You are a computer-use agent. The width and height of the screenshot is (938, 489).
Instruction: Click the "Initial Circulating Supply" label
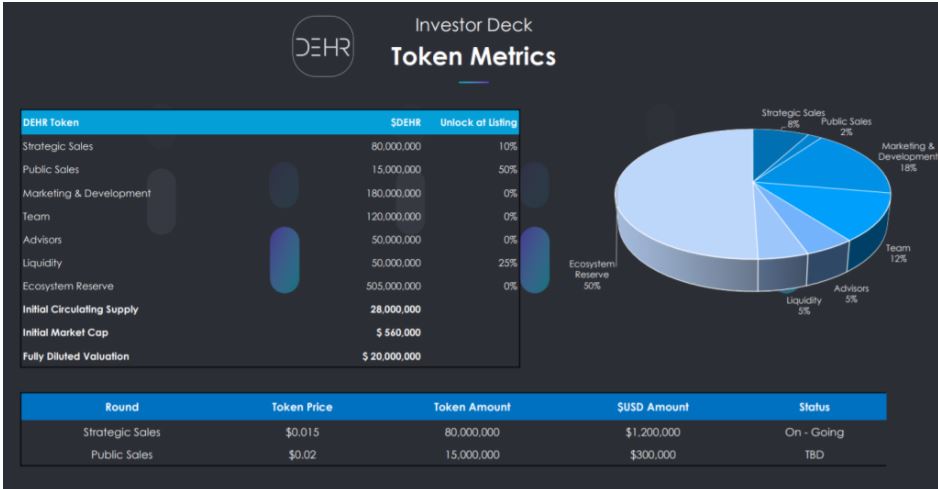point(80,309)
